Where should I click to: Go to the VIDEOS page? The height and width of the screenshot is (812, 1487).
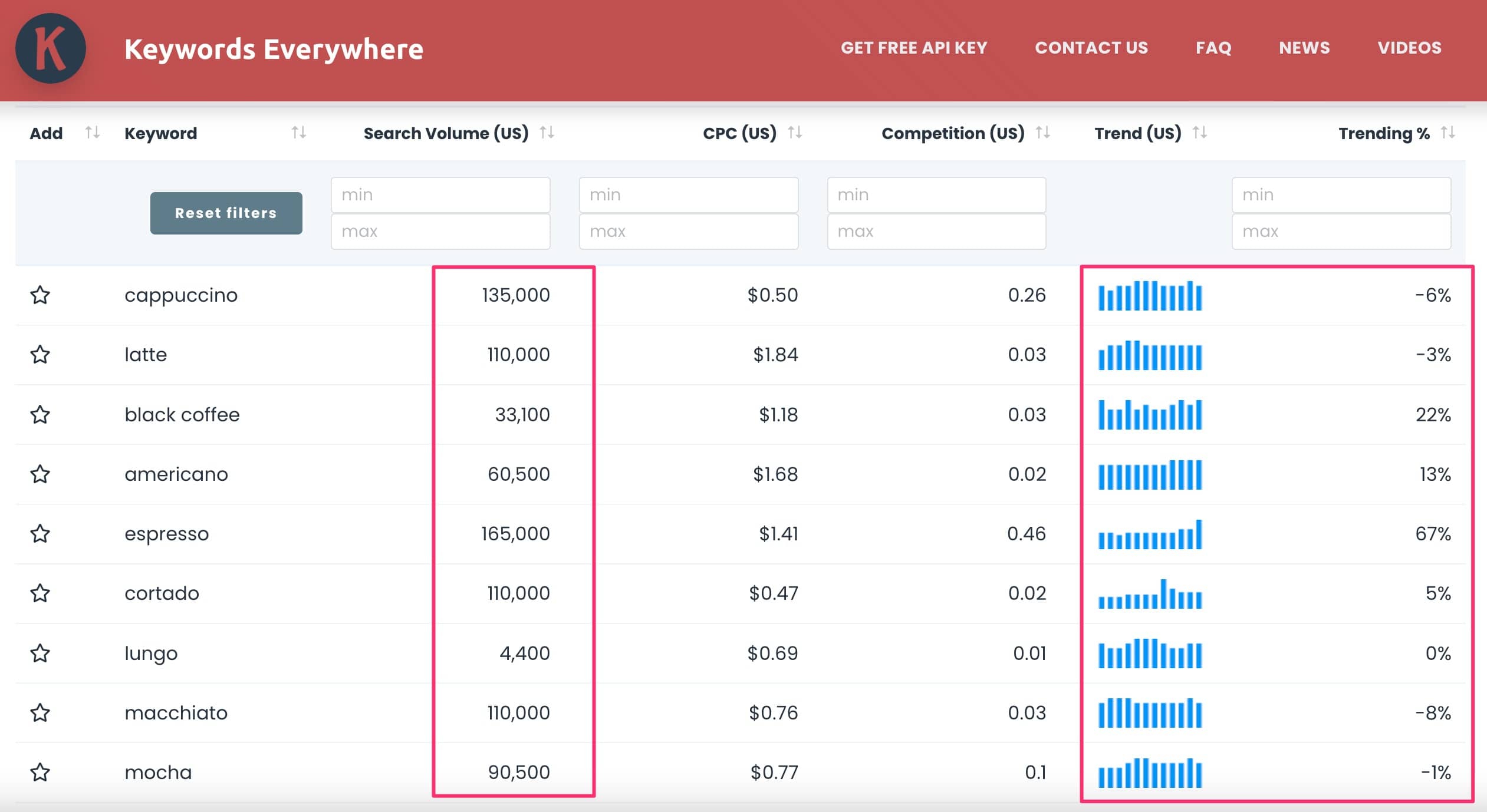(x=1409, y=48)
